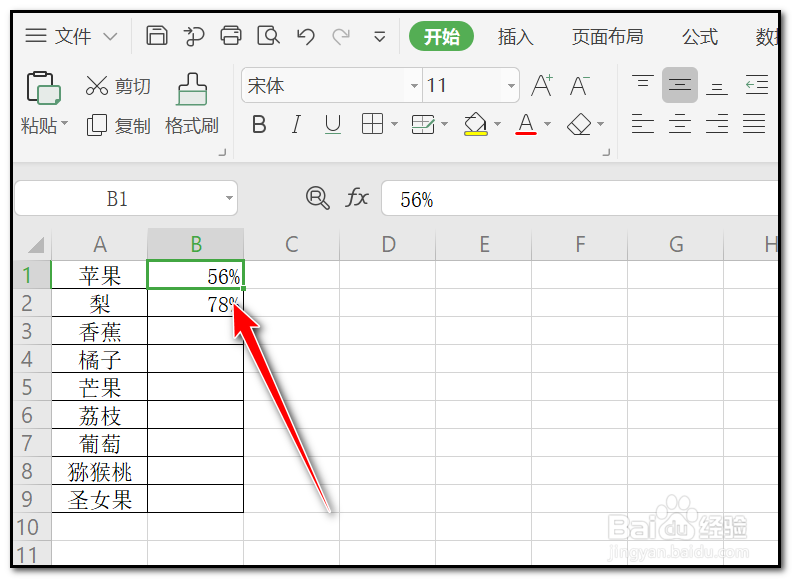The height and width of the screenshot is (579, 792).
Task: Increase font size with A+ icon
Action: pos(542,85)
